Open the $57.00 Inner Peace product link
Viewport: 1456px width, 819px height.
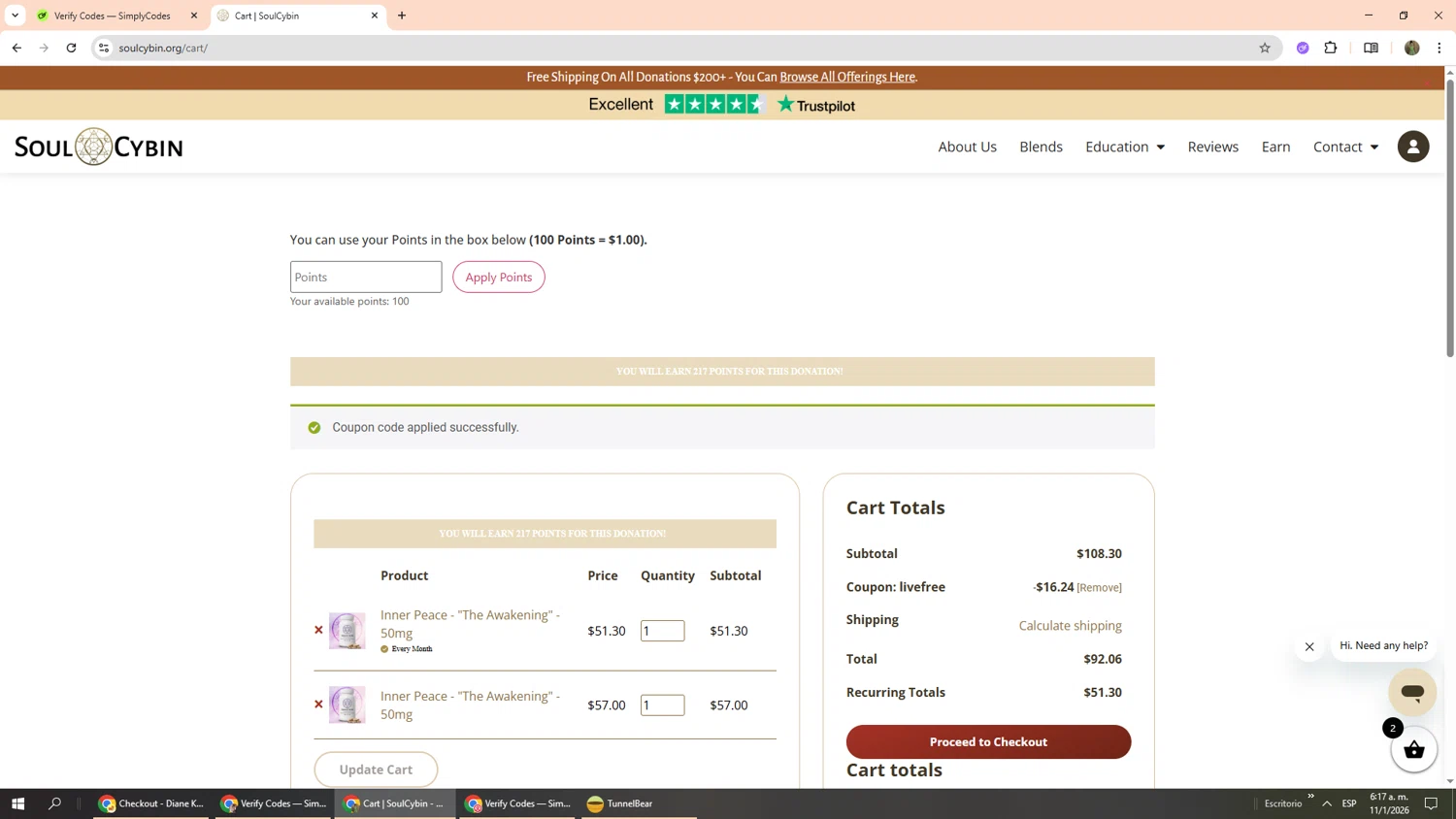[470, 705]
